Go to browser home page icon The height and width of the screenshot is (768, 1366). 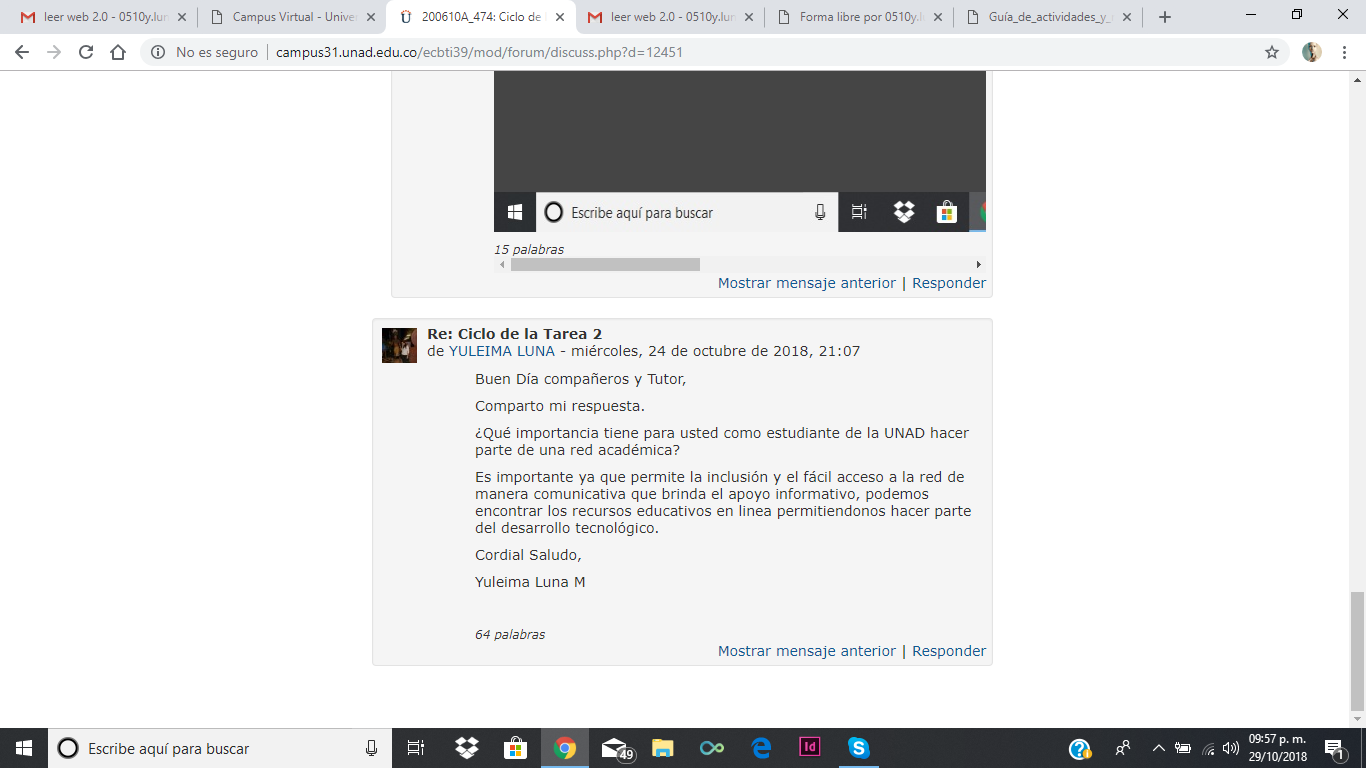coord(118,52)
